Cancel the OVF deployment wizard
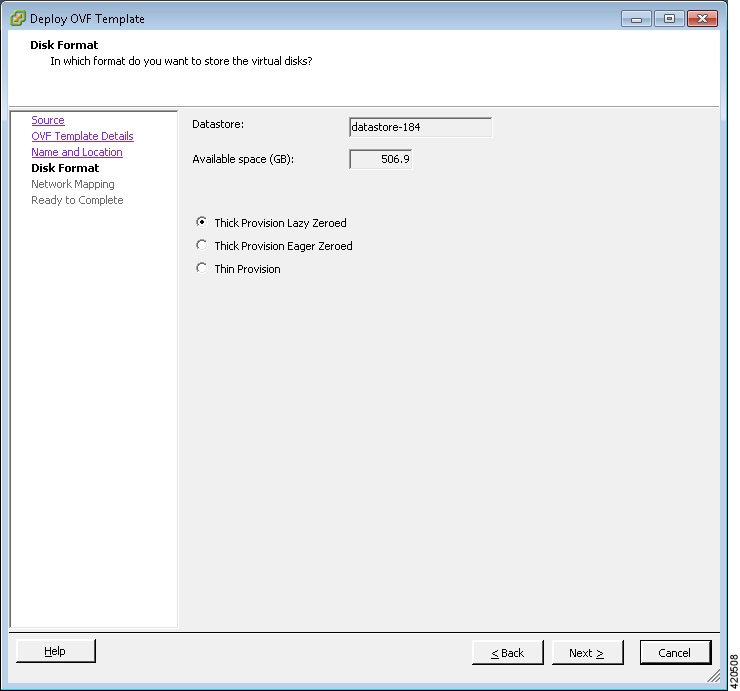The image size is (740, 691). tap(675, 653)
